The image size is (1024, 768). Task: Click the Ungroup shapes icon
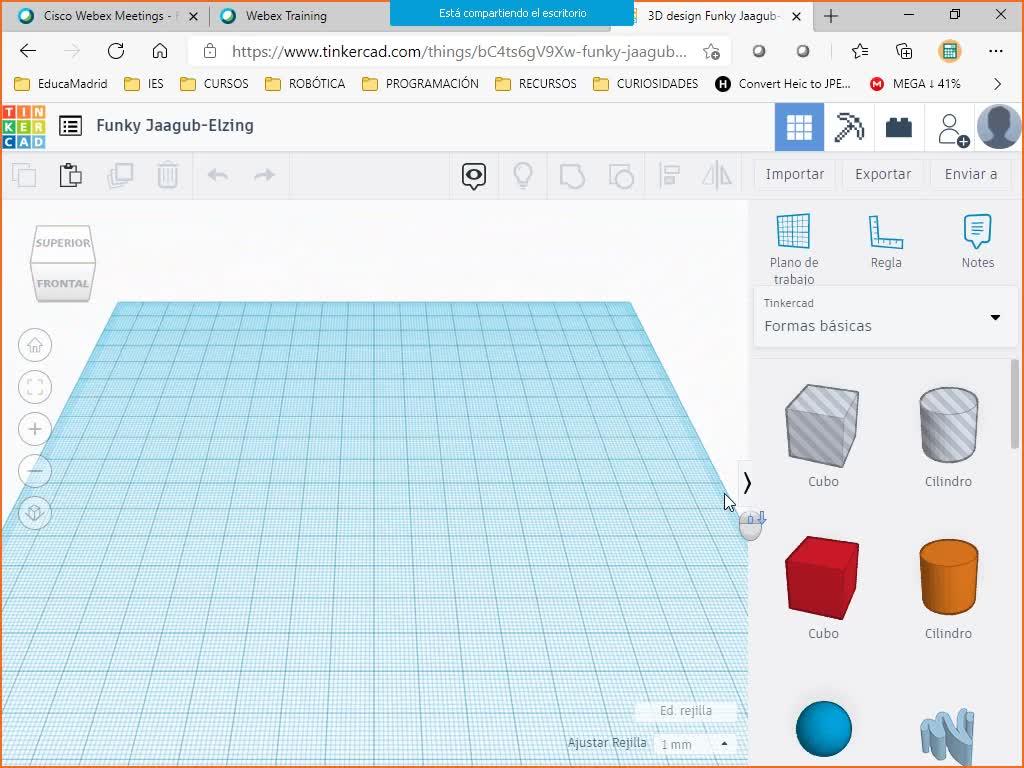pyautogui.click(x=621, y=176)
